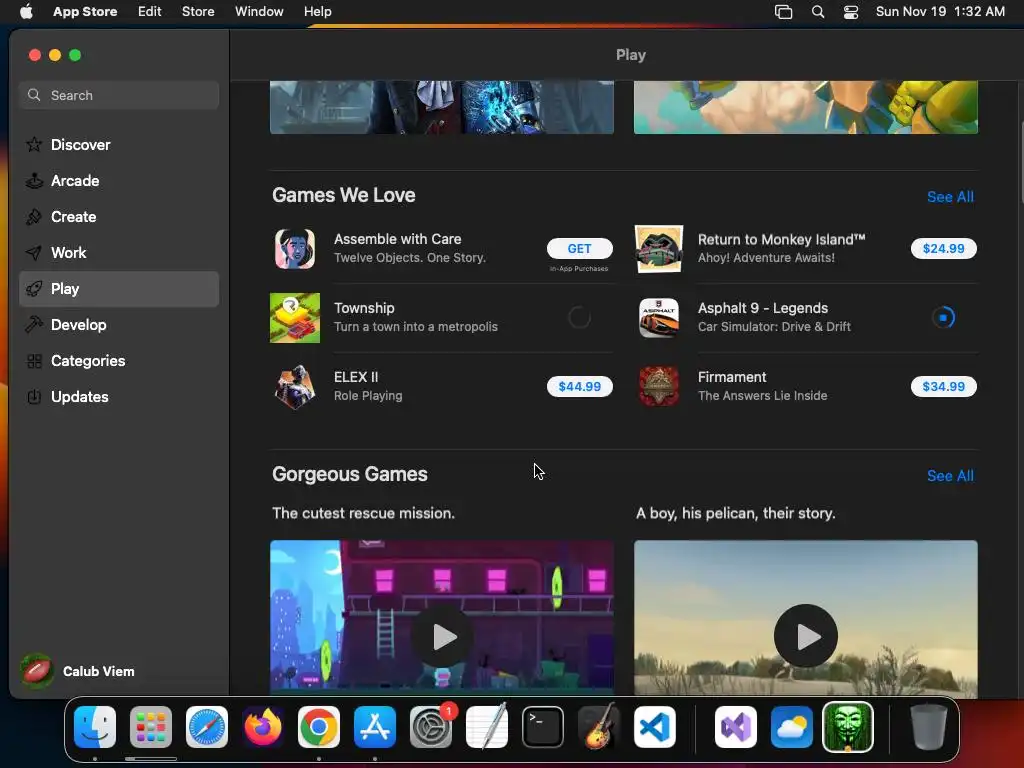Screen dimensions: 1024x768
Task: Buy Return to Monkey Island for $24.99
Action: [943, 249]
